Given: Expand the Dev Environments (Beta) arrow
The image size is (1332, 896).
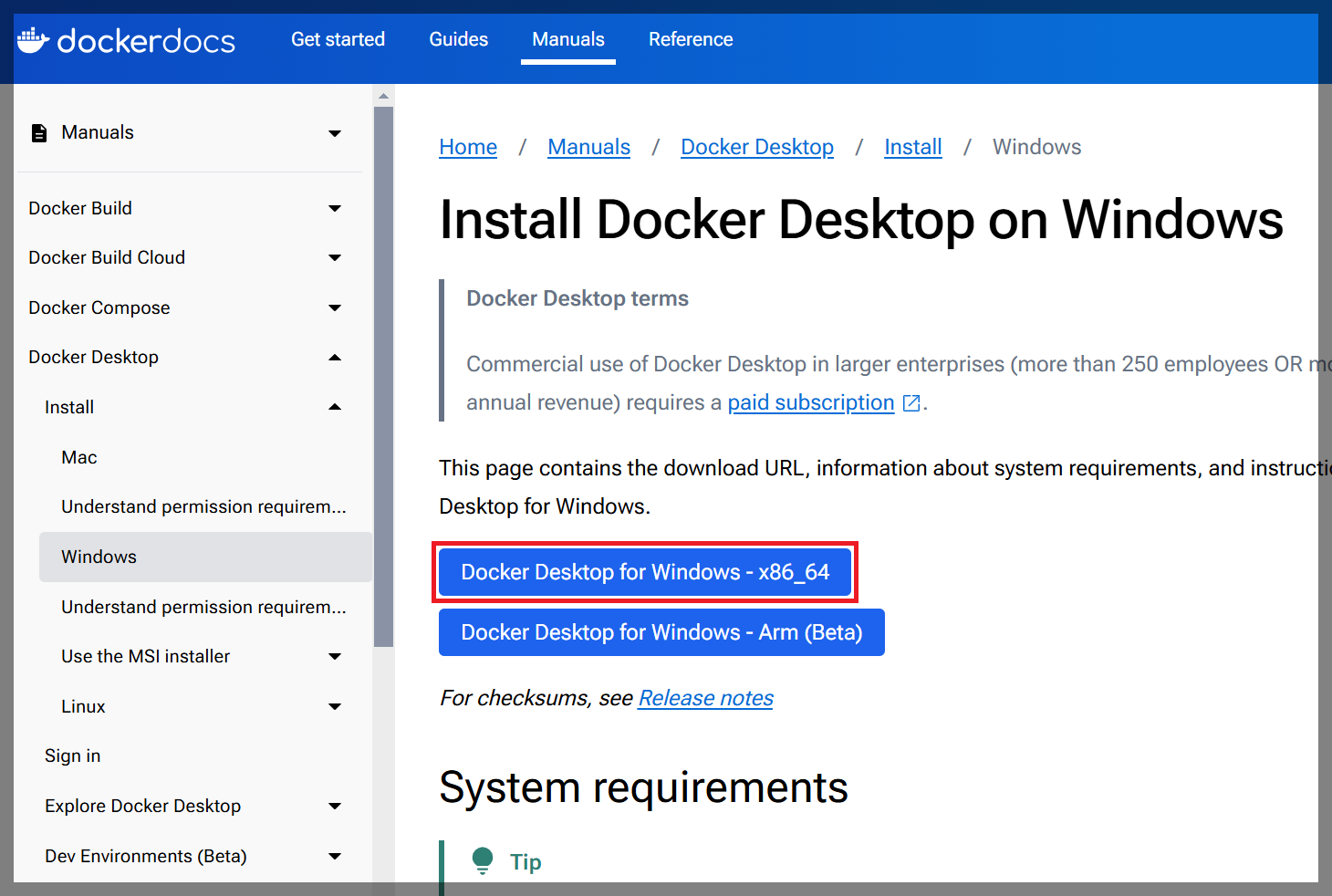Looking at the screenshot, I should [335, 856].
